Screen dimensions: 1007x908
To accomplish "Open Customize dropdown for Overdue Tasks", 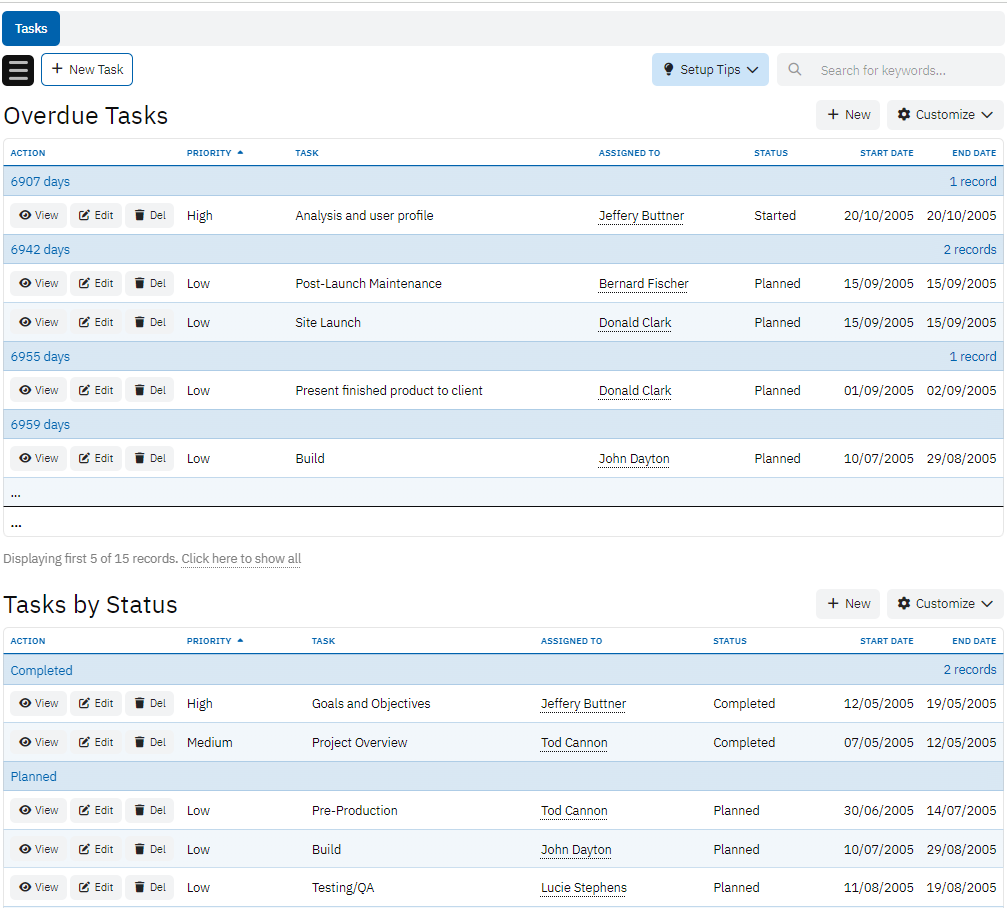I will 945,115.
